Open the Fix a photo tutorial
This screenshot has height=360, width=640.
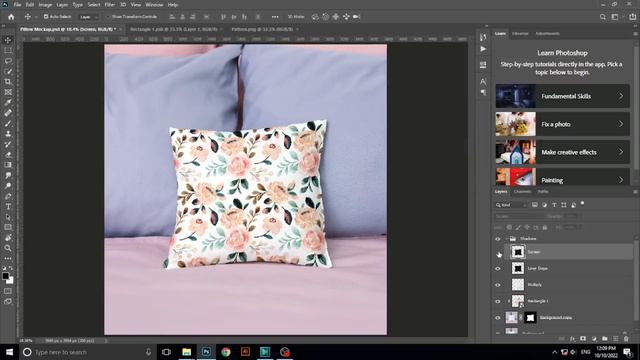click(562, 124)
